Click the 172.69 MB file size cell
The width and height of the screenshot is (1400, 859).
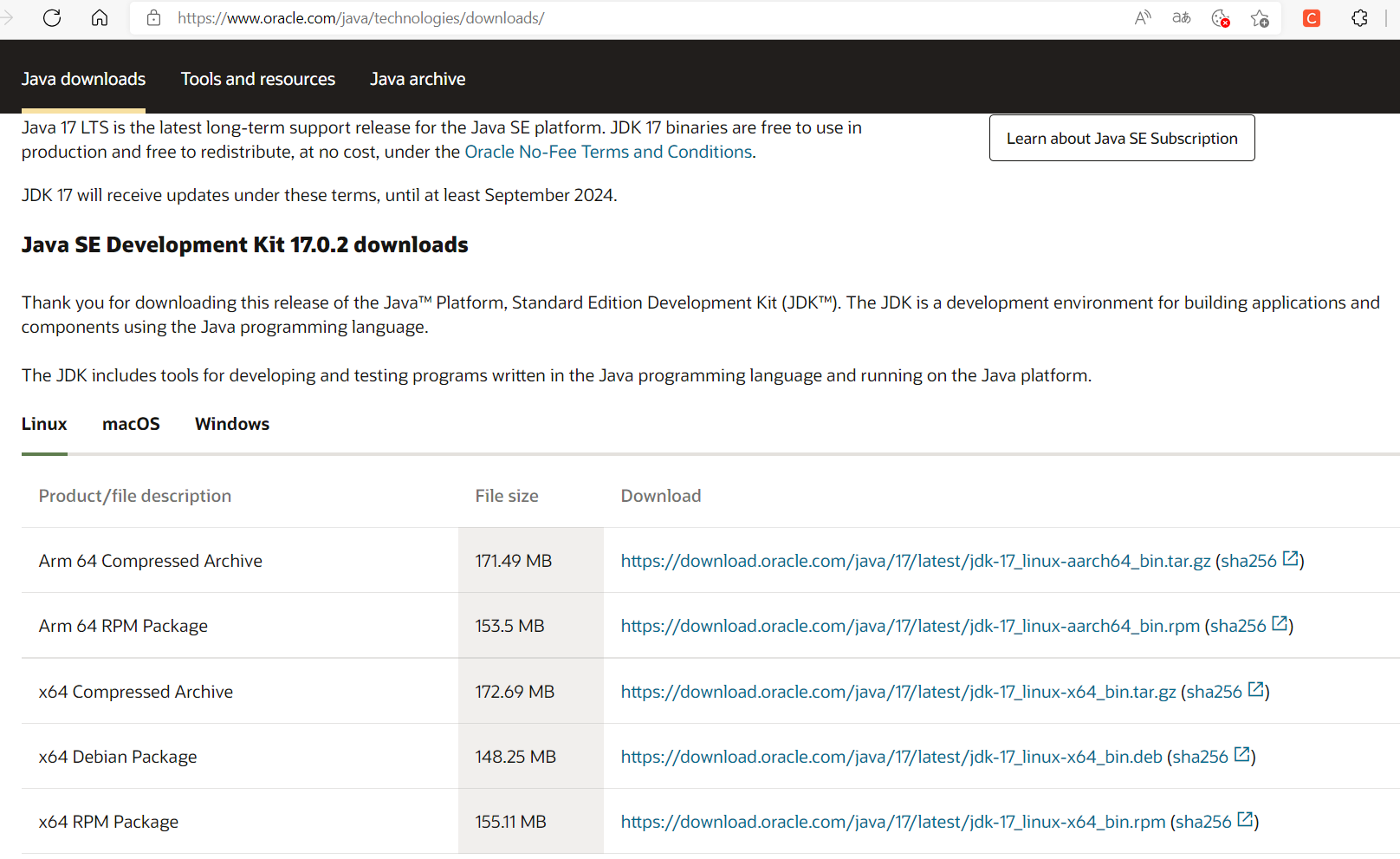tap(531, 692)
